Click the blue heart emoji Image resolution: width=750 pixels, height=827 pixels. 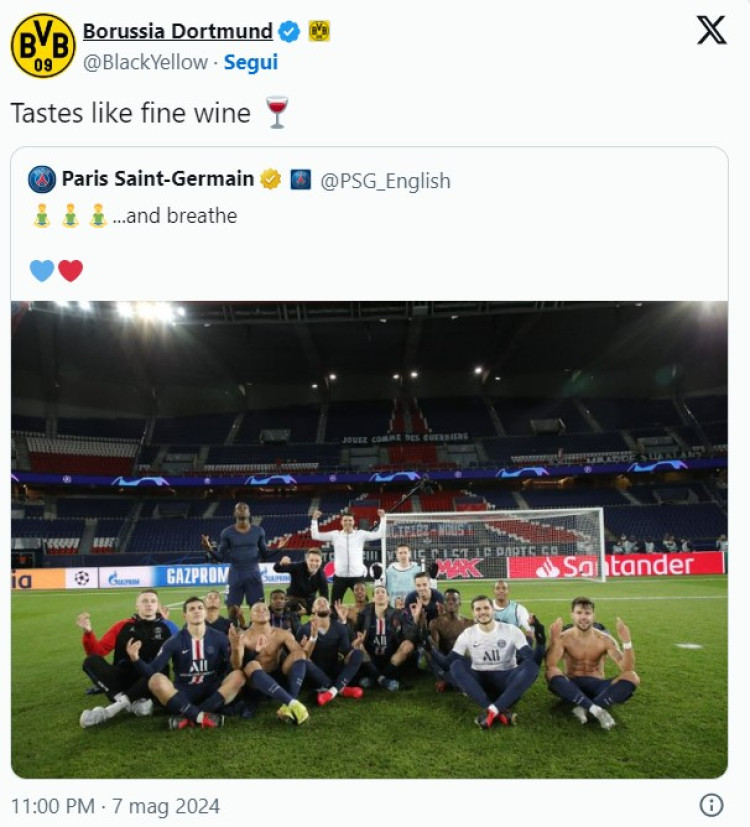point(42,271)
